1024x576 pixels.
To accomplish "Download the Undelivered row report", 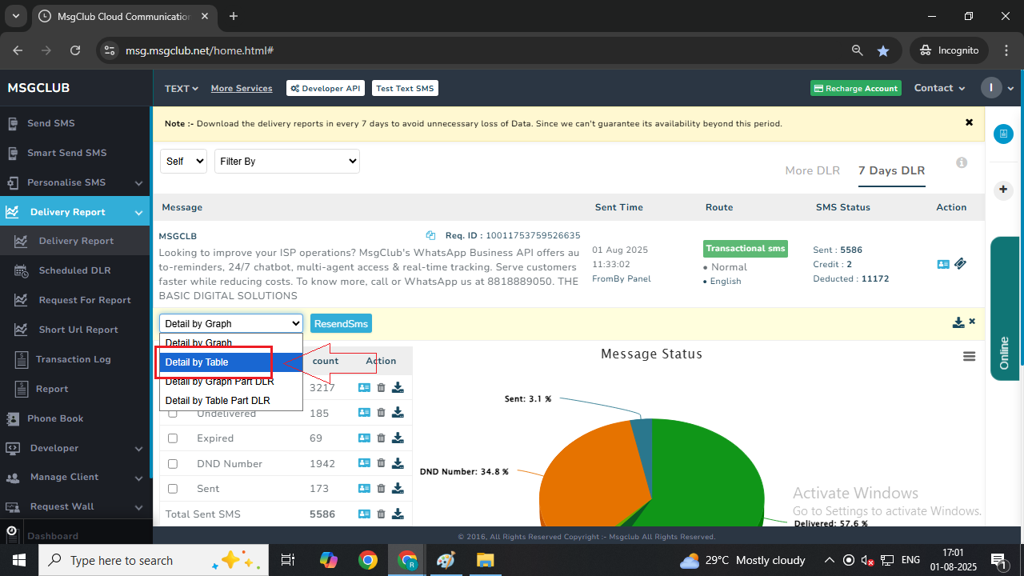I will click(397, 413).
